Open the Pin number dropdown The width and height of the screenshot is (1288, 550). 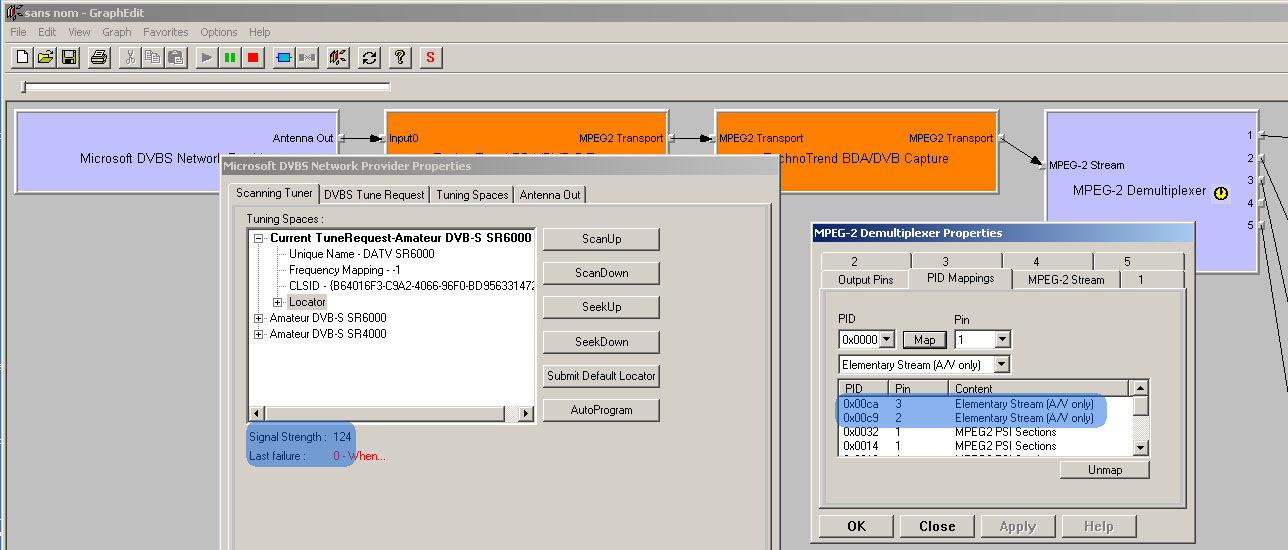click(1002, 340)
